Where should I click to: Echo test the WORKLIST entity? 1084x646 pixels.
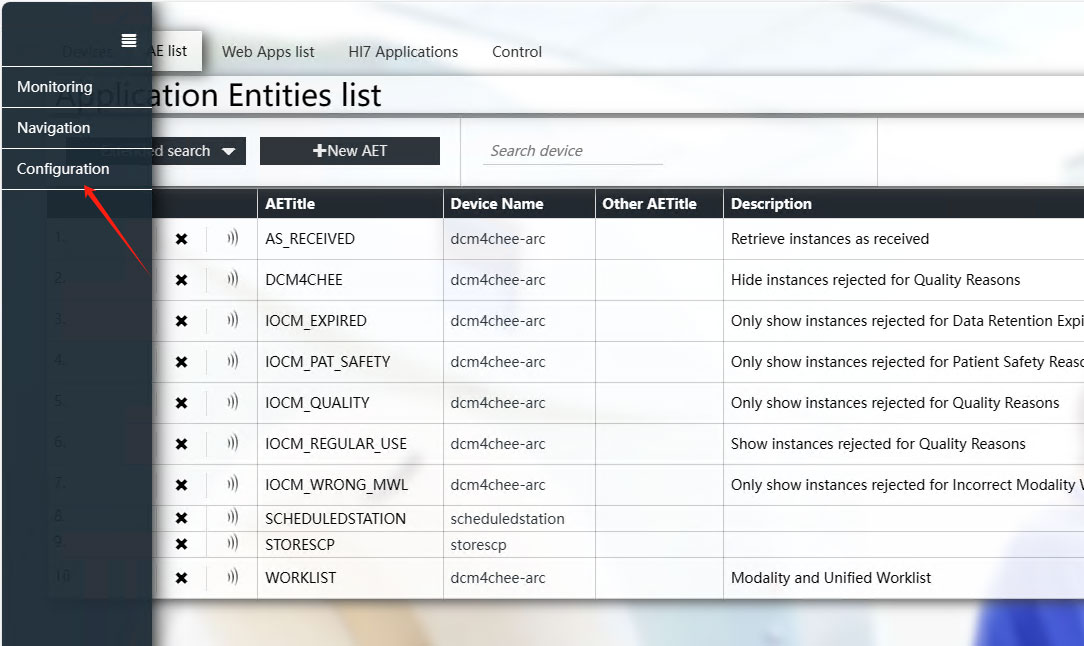[232, 578]
